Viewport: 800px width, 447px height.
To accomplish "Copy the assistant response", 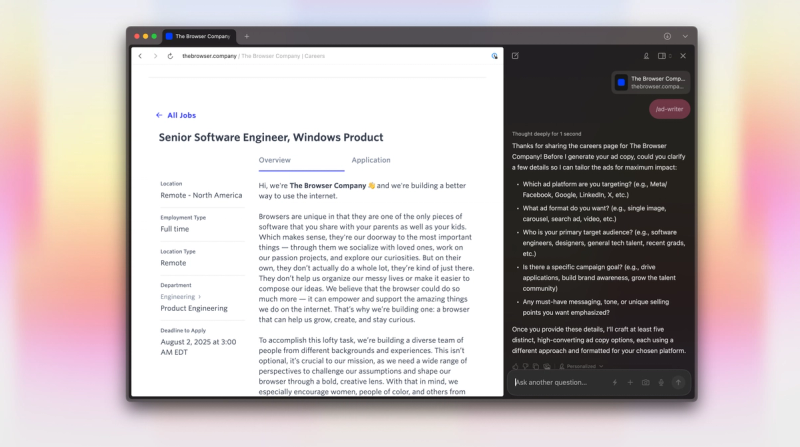I will [536, 366].
